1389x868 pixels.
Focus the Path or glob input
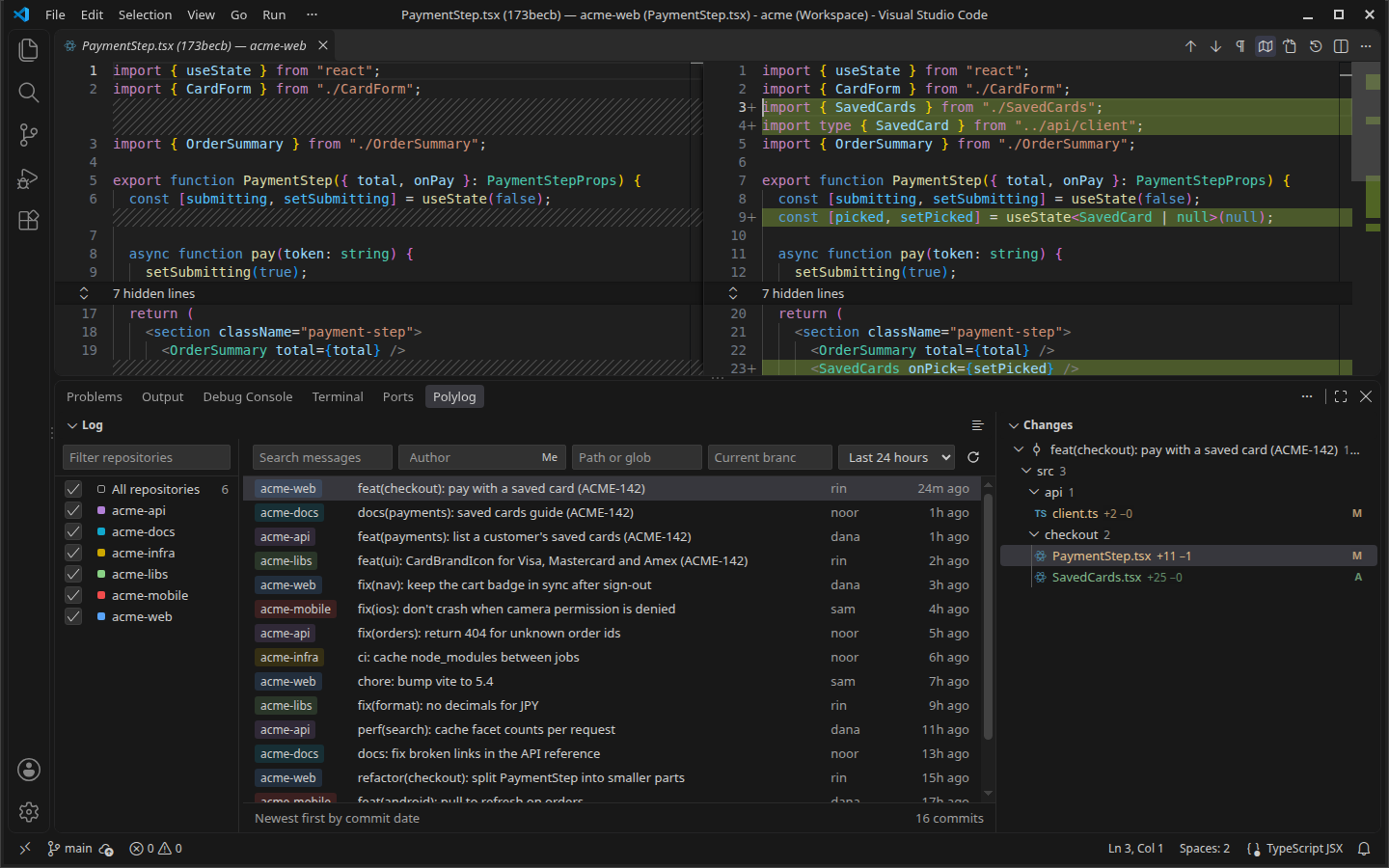pyautogui.click(x=637, y=457)
